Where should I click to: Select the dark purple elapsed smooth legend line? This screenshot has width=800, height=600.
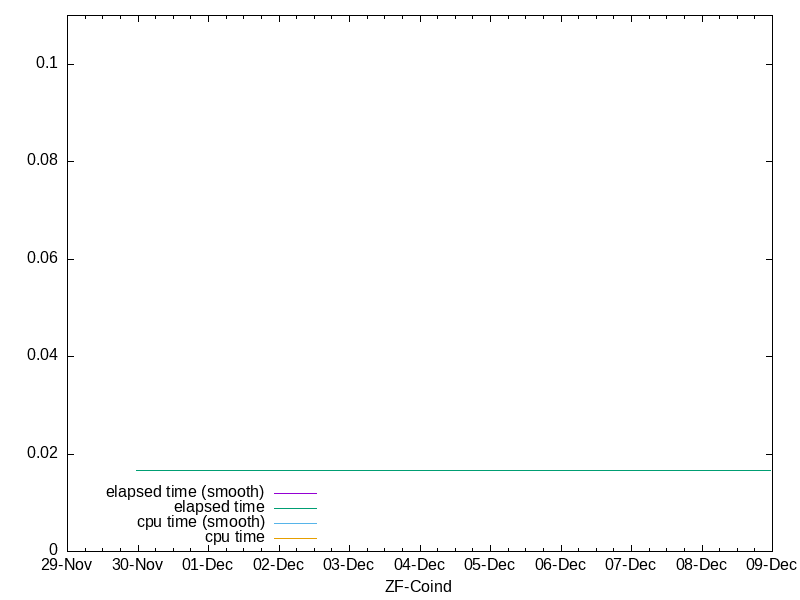pos(295,493)
